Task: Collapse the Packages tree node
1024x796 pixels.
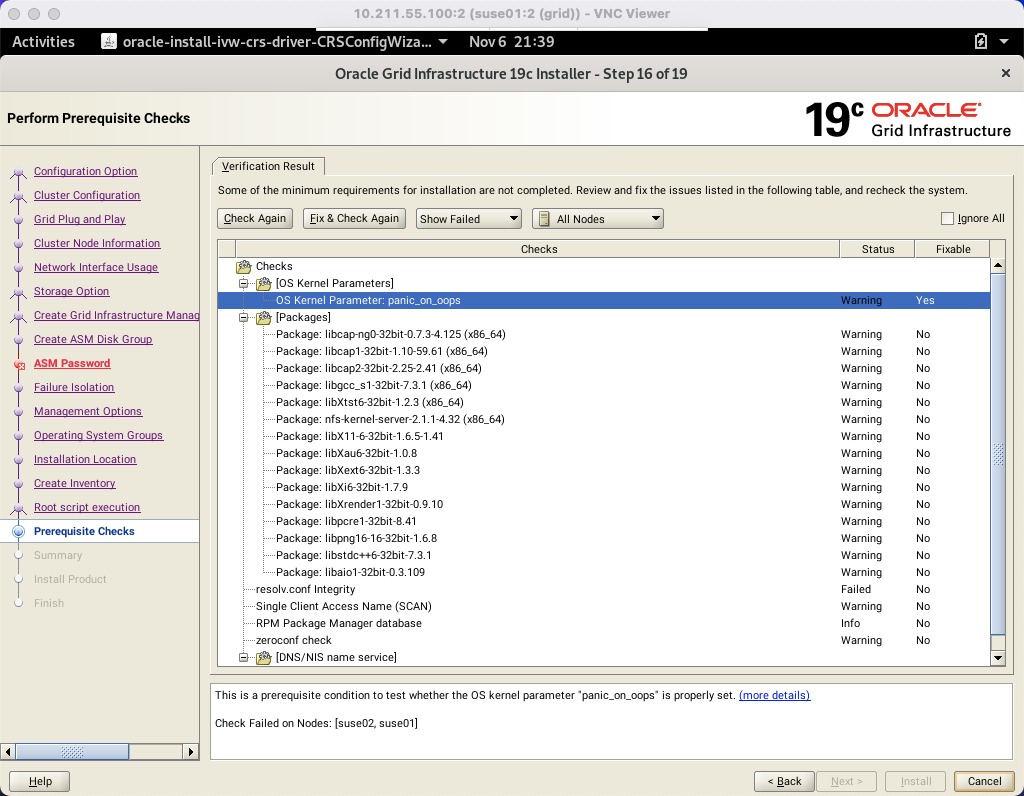Action: (244, 317)
